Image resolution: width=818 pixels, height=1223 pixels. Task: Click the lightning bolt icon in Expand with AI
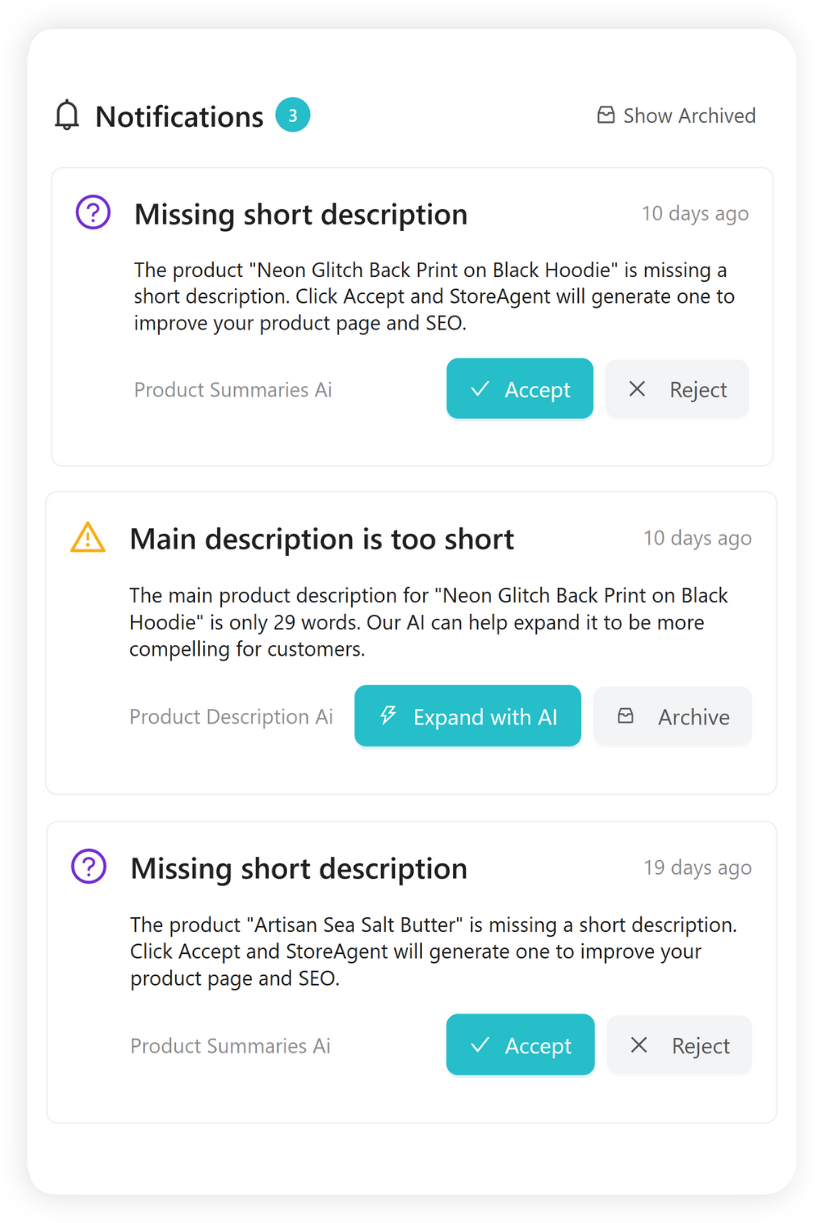pos(388,716)
